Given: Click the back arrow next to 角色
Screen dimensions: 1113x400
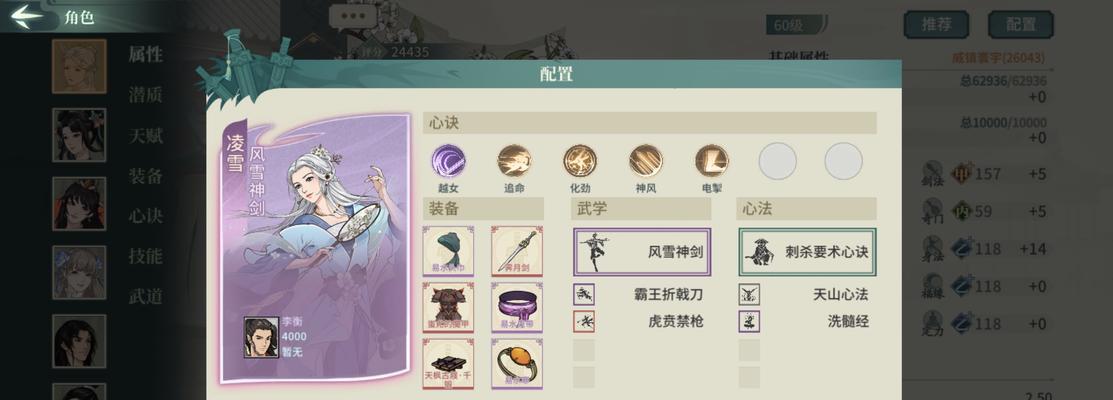Looking at the screenshot, I should [x=27, y=16].
